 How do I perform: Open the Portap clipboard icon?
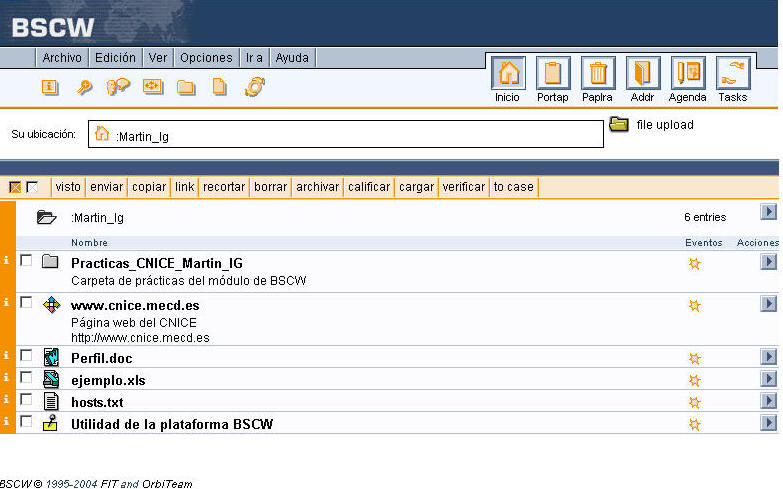click(x=552, y=75)
